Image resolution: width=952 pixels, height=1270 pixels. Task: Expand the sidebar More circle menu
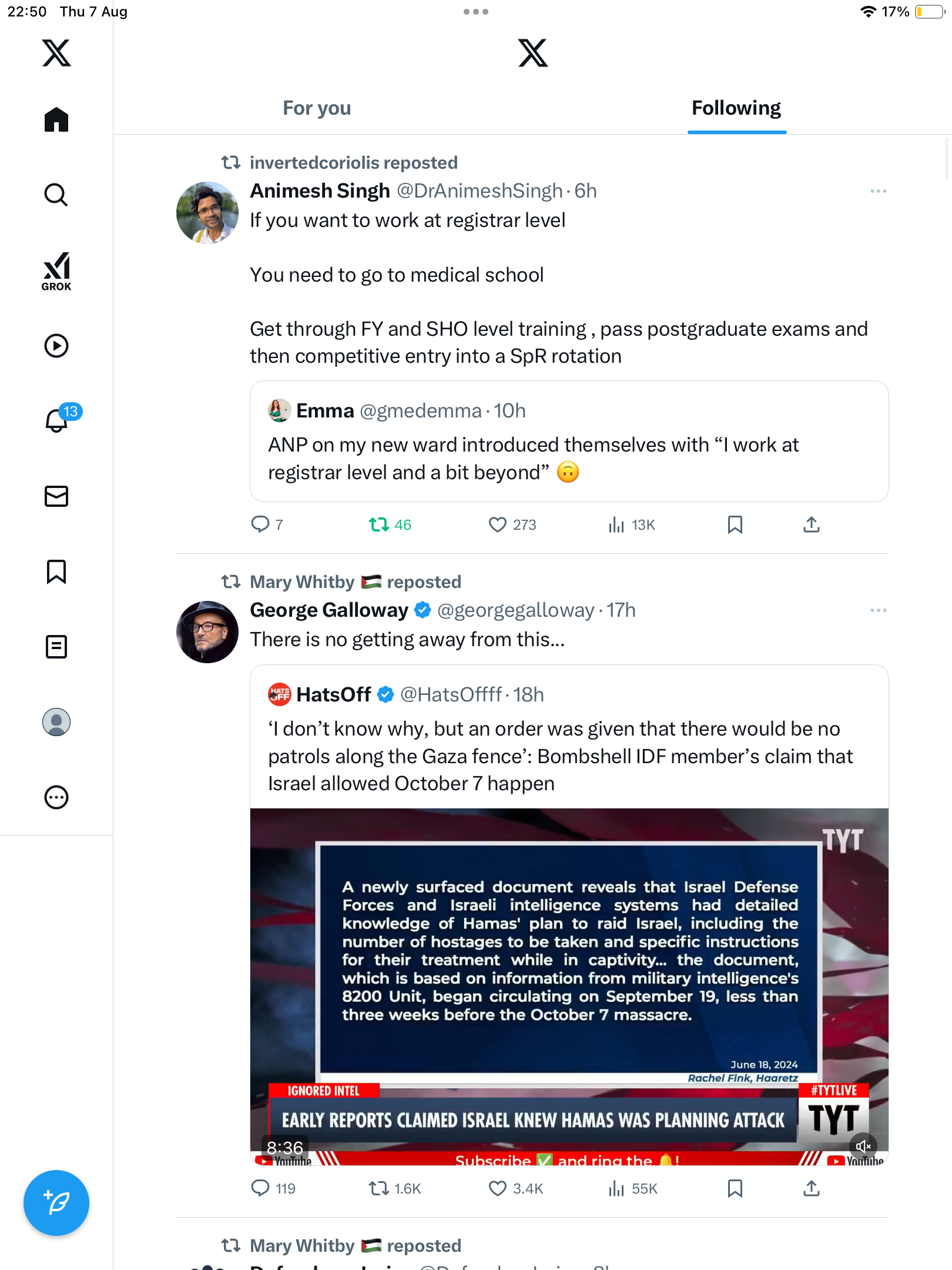pos(56,797)
